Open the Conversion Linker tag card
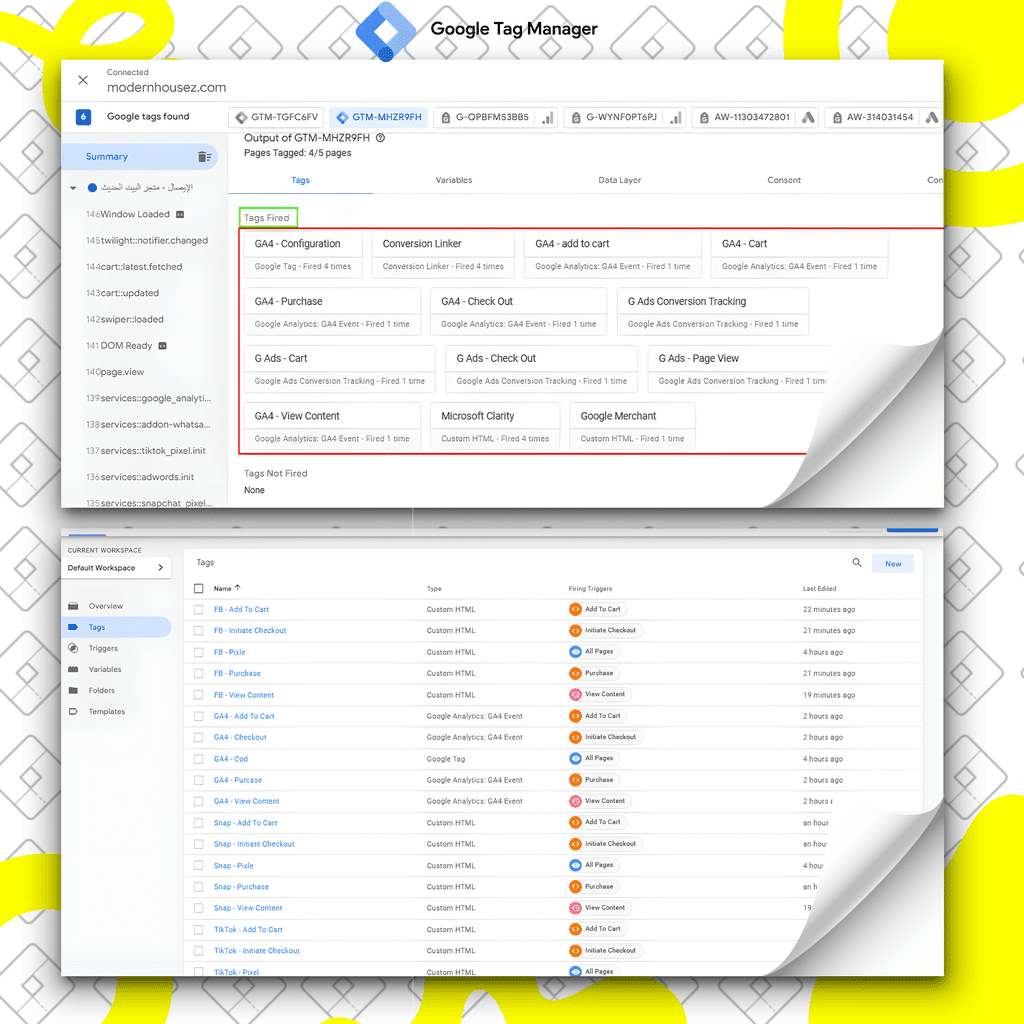1024x1024 pixels. [x=443, y=254]
